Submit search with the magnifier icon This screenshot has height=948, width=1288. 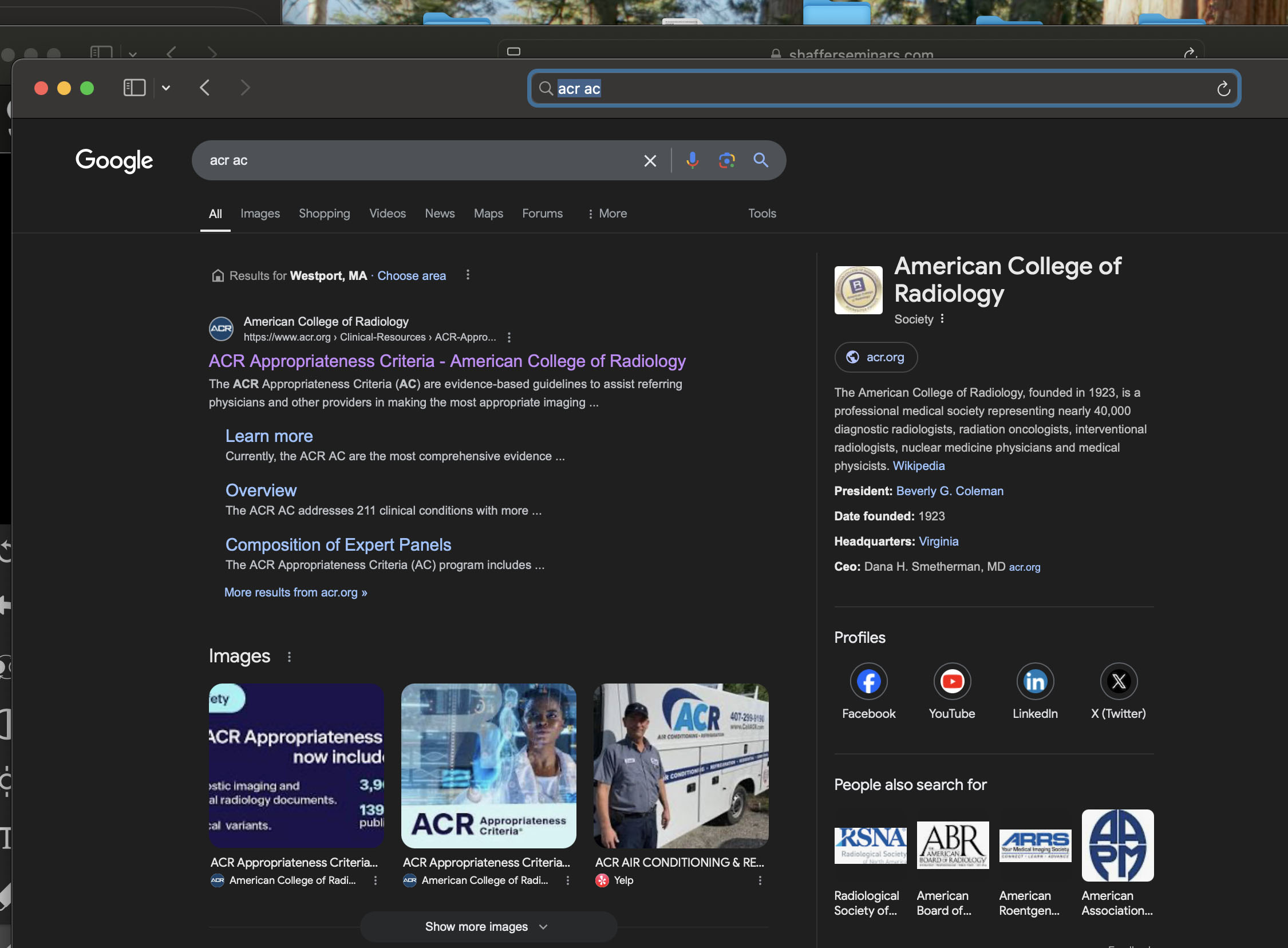761,160
